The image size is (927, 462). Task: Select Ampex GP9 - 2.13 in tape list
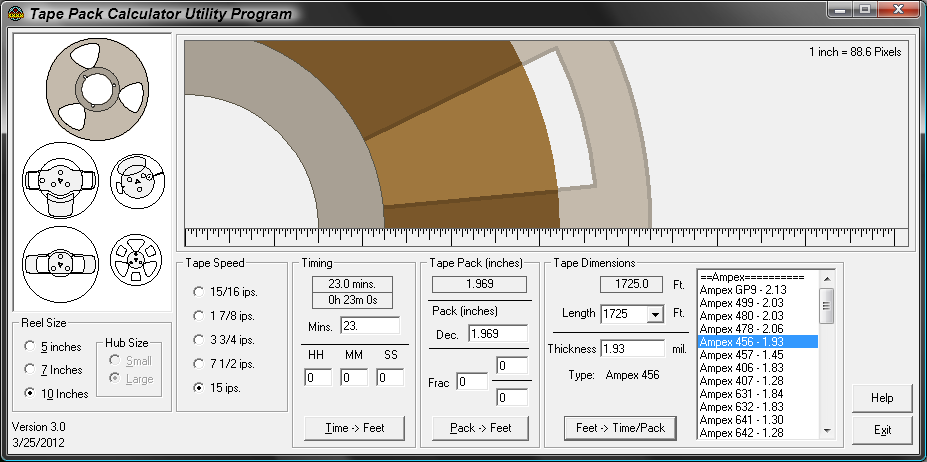[x=757, y=290]
